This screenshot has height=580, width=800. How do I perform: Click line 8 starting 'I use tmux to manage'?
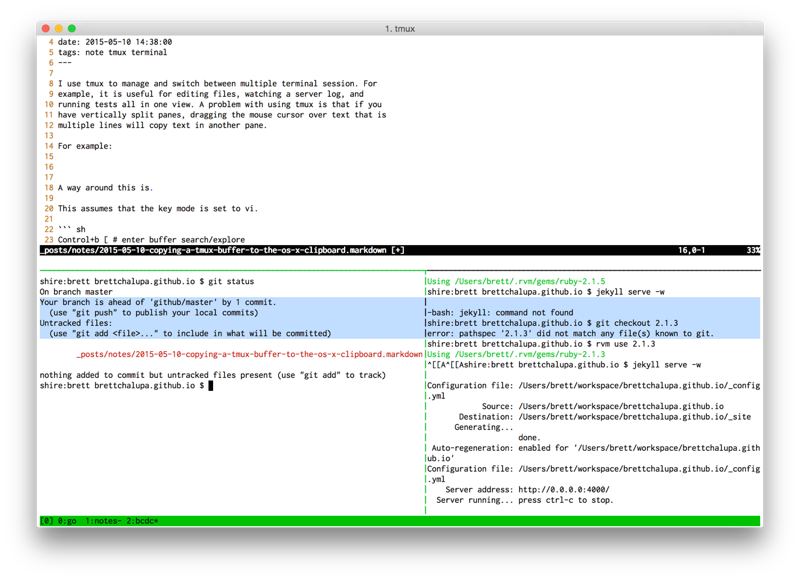(217, 83)
